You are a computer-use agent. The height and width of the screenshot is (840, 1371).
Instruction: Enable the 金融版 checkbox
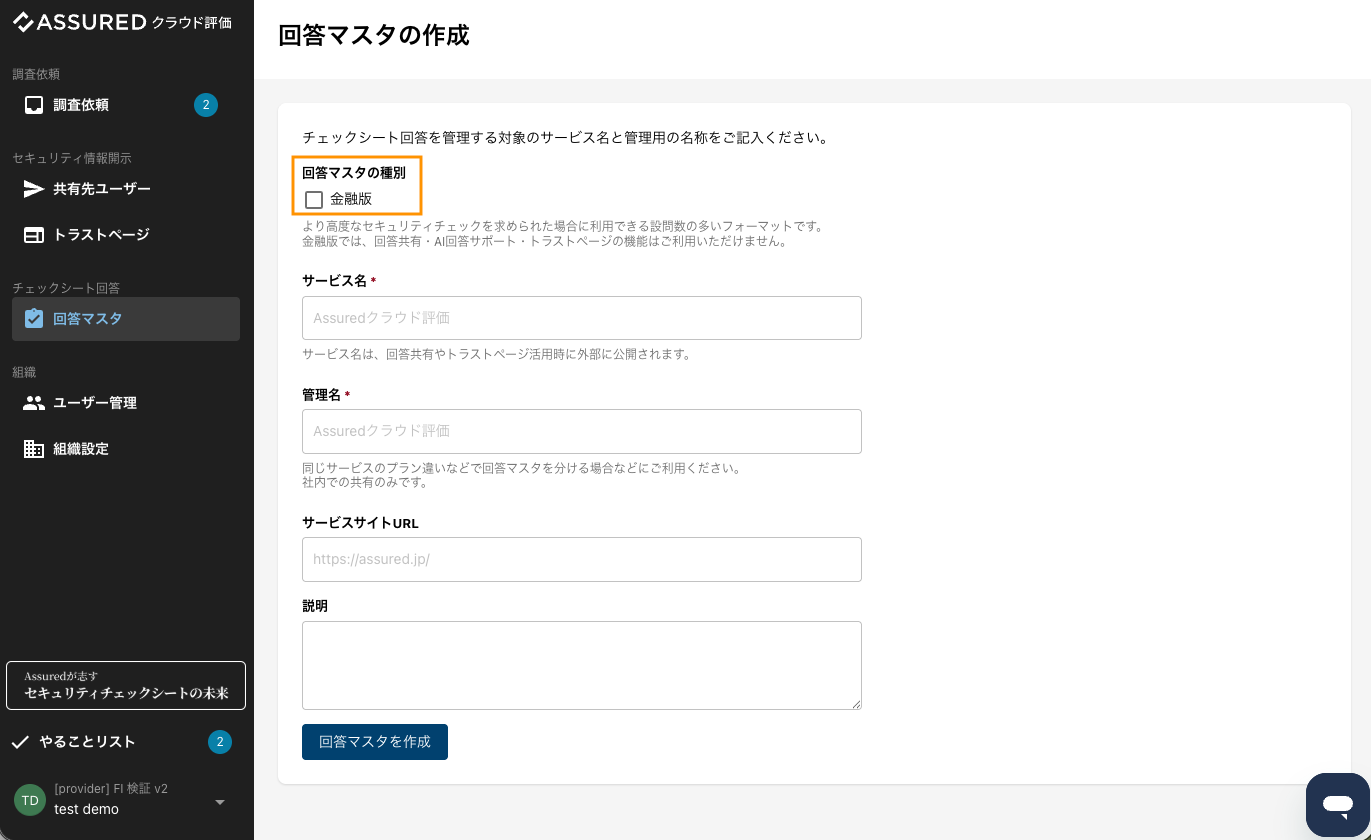(x=314, y=199)
